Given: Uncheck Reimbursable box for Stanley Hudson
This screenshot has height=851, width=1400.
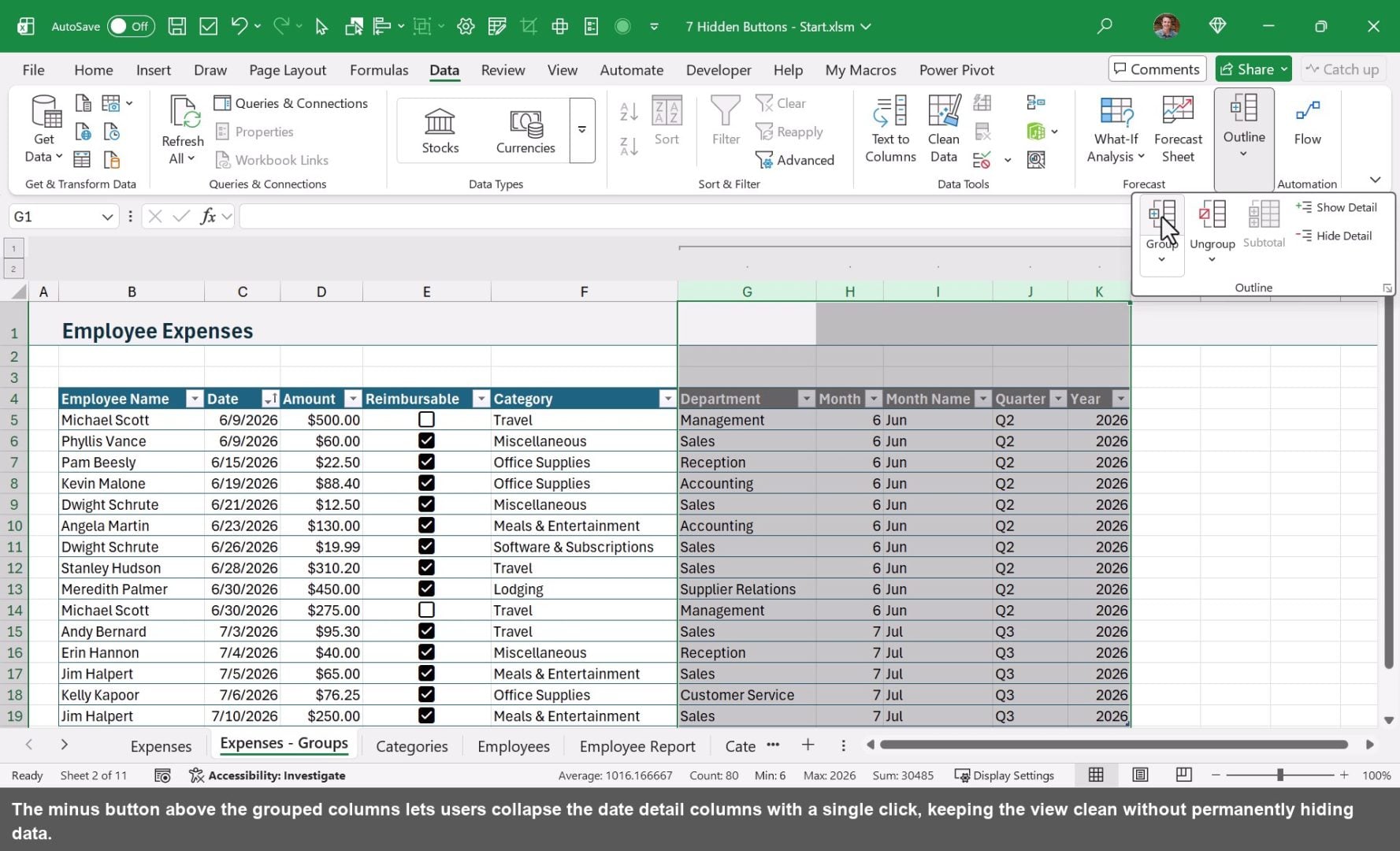Looking at the screenshot, I should (x=426, y=568).
